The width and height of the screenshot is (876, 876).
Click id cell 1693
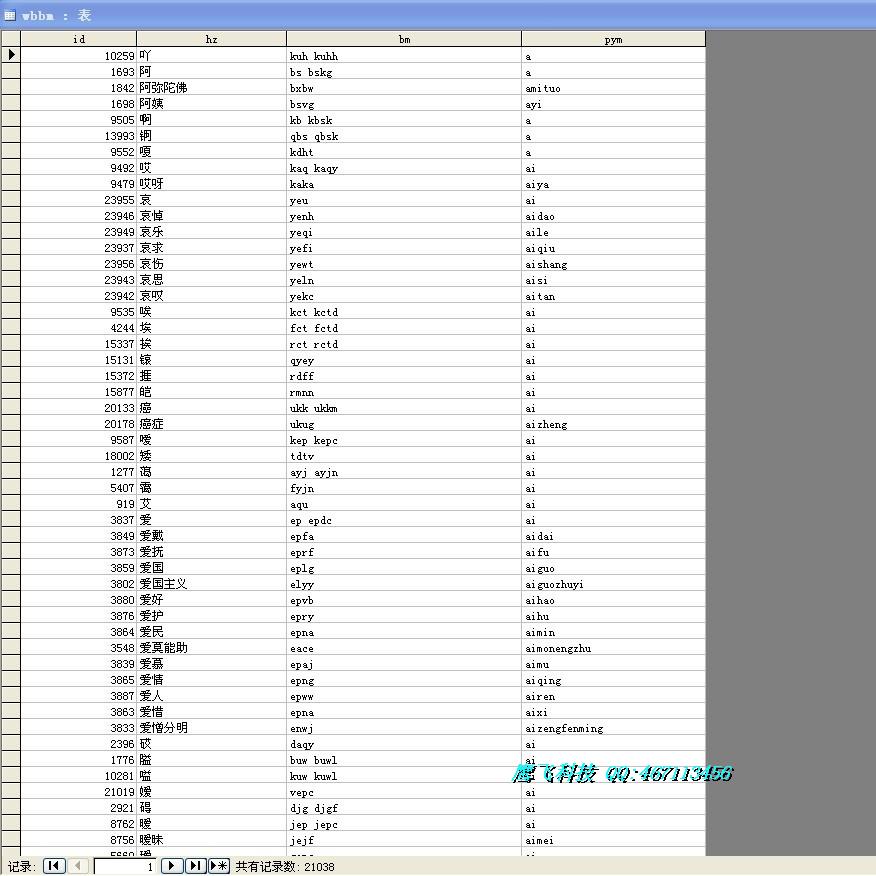pos(79,72)
